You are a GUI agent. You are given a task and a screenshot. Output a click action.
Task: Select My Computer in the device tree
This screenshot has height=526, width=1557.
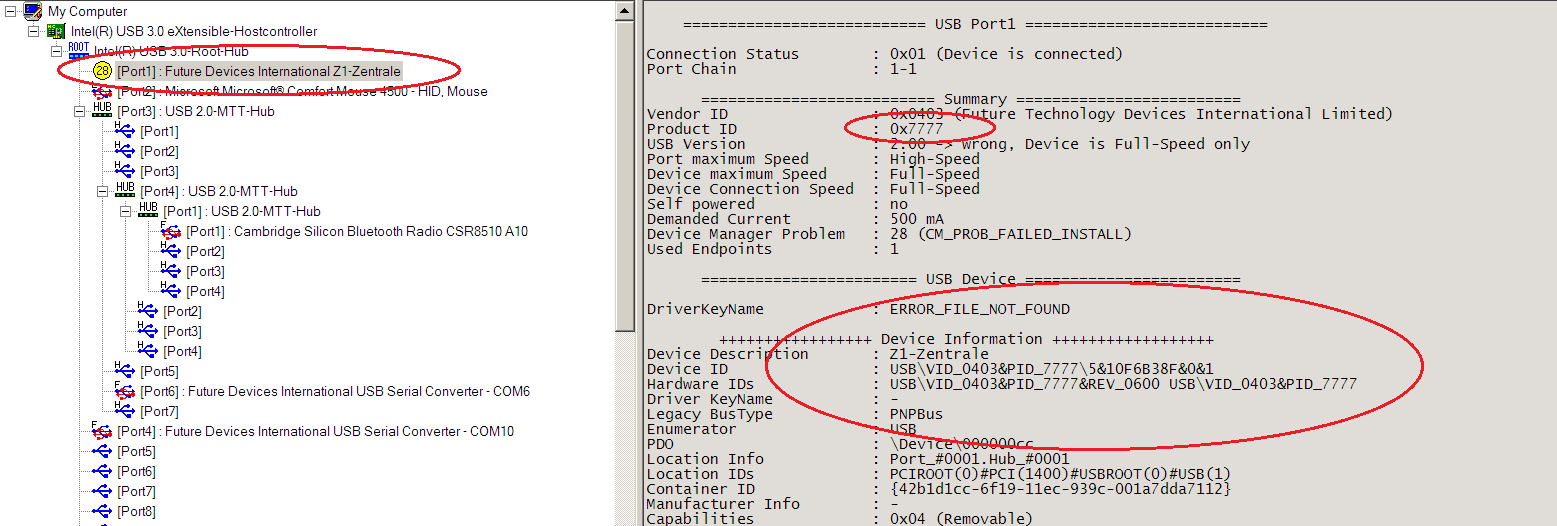[x=88, y=11]
